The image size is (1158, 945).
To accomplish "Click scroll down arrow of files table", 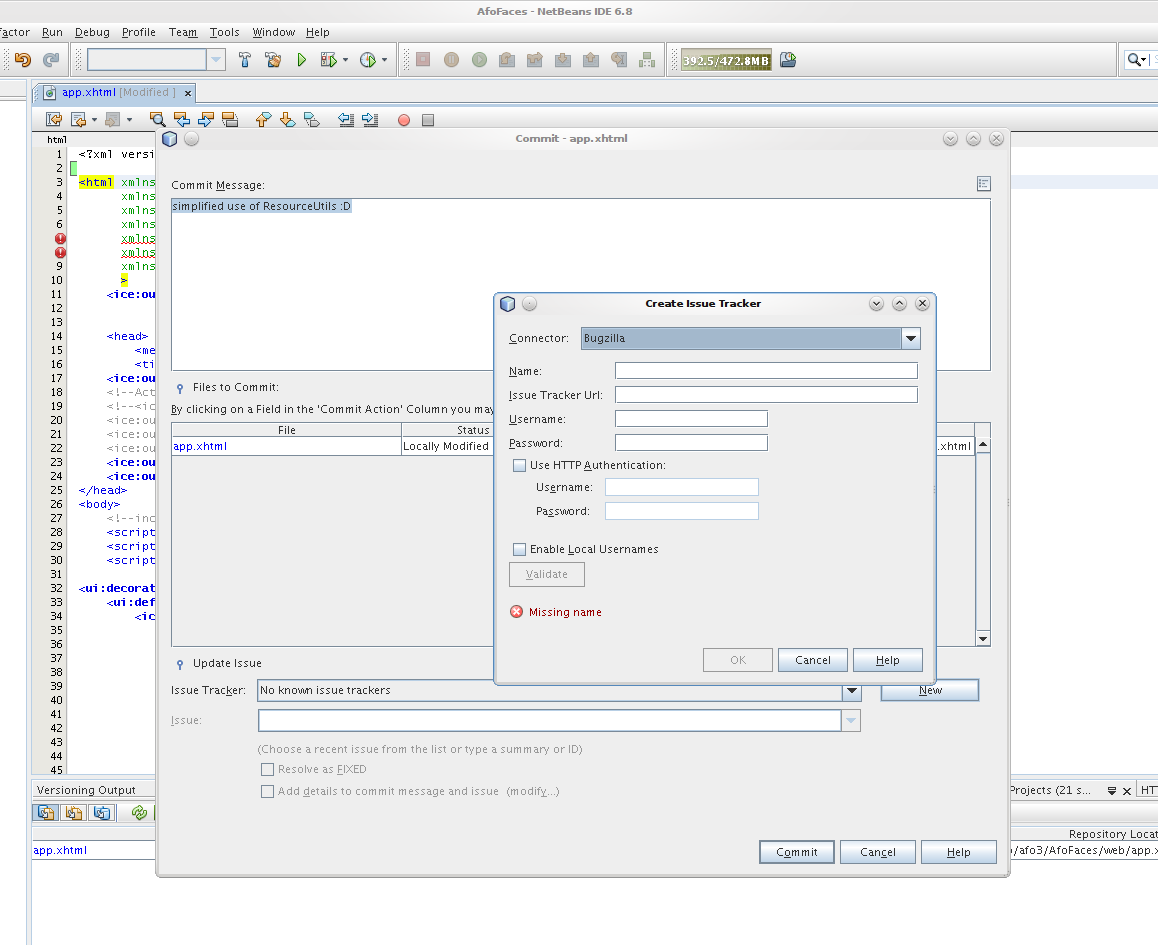I will click(983, 639).
